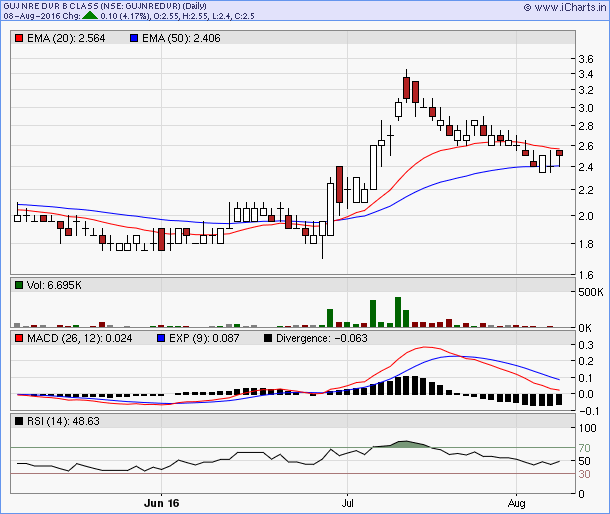This screenshot has height=514, width=610.
Task: Click the 1.6 price axis label
Action: point(586,275)
